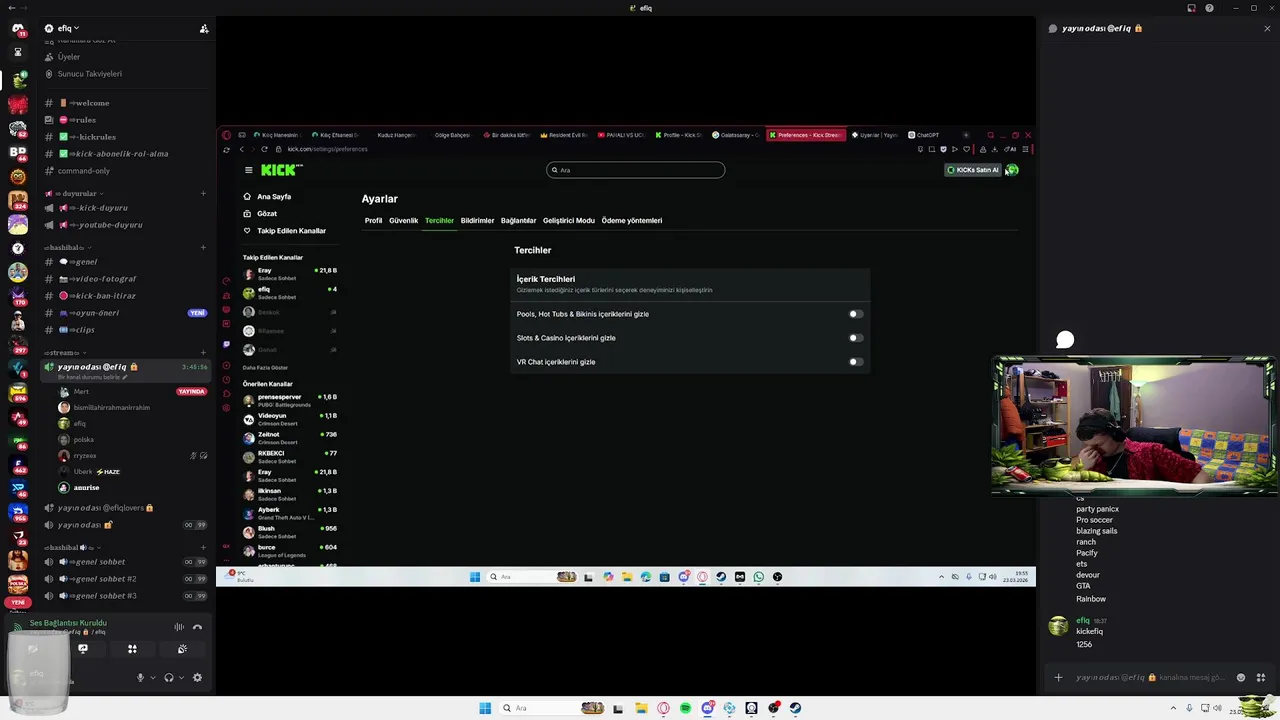Open the Güvenlik settings tab
Screen dimensions: 1280x720
403,220
